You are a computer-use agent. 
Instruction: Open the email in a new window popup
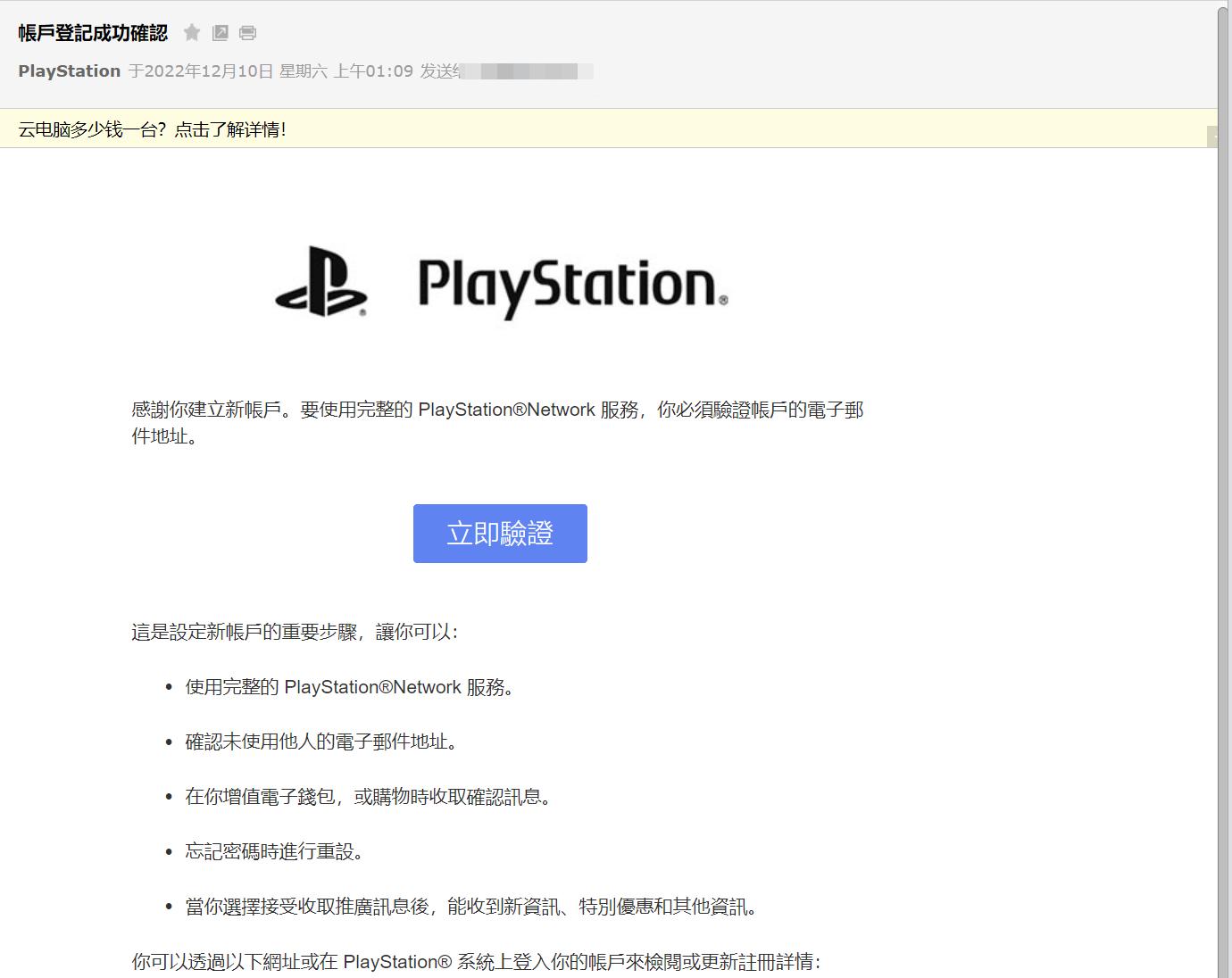pos(220,32)
